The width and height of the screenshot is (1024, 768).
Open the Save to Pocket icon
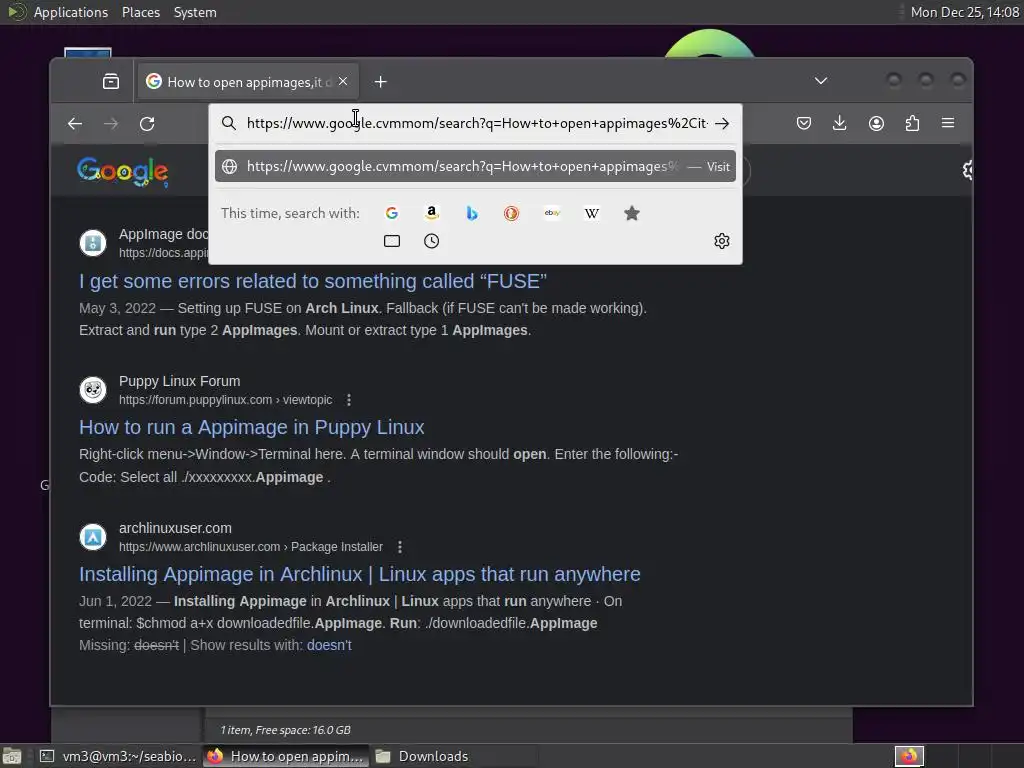click(x=804, y=123)
